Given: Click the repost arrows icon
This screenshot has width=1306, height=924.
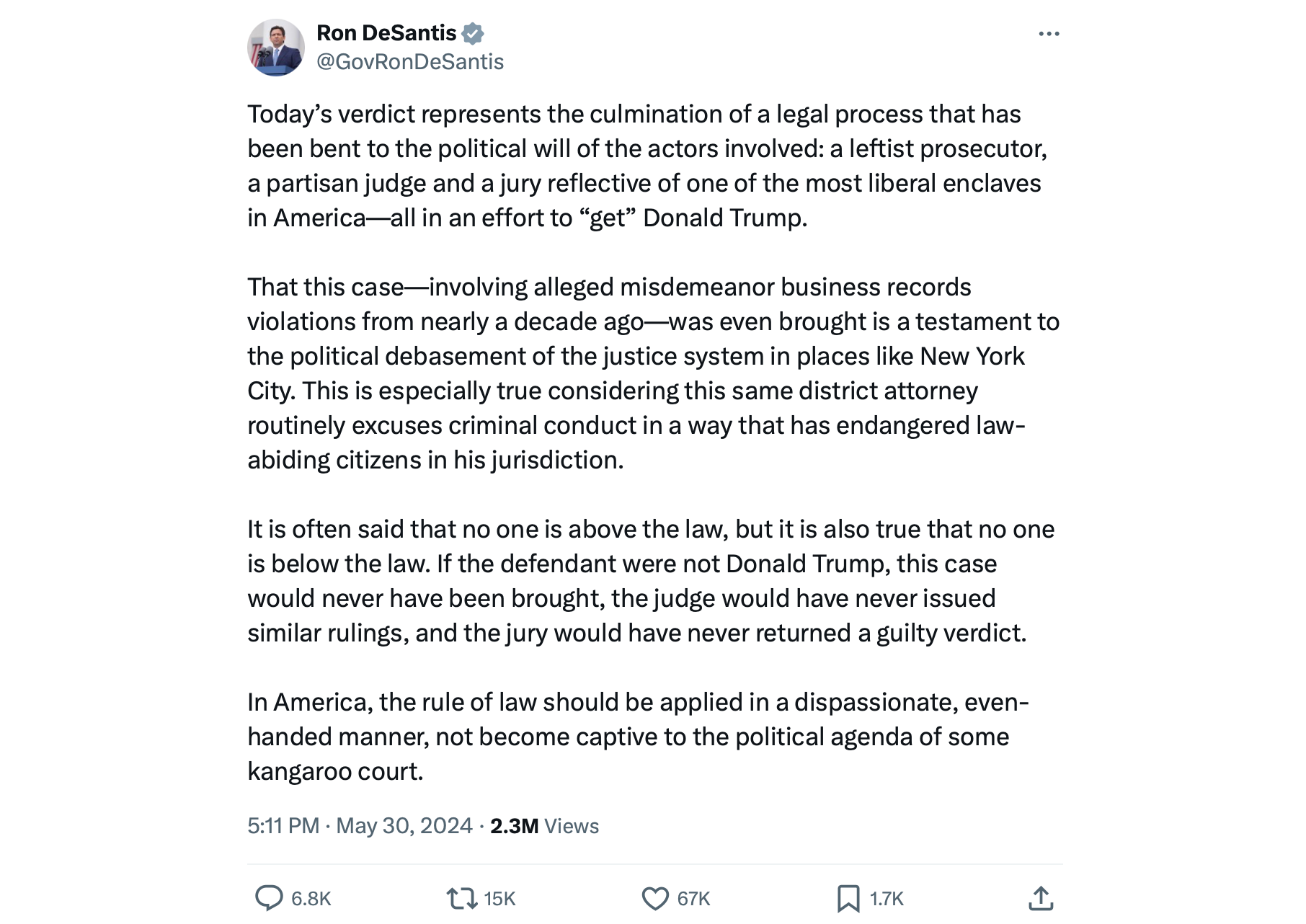Looking at the screenshot, I should [461, 898].
